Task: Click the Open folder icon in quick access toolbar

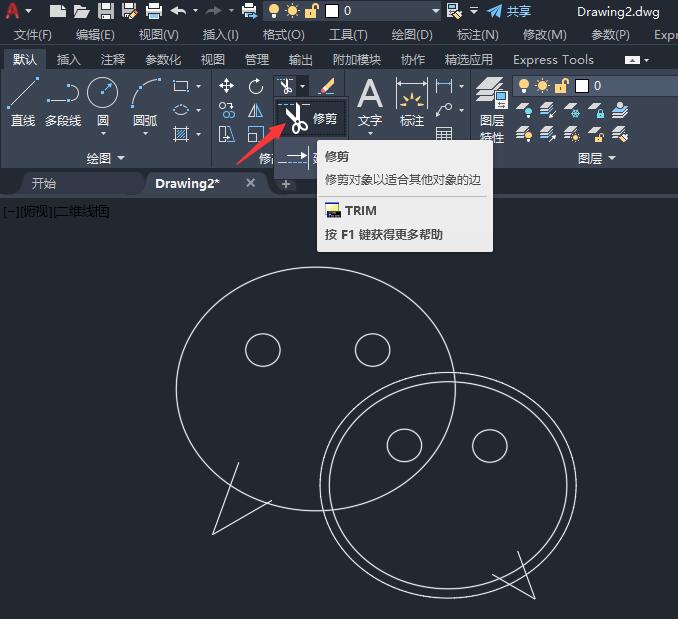Action: coord(81,11)
